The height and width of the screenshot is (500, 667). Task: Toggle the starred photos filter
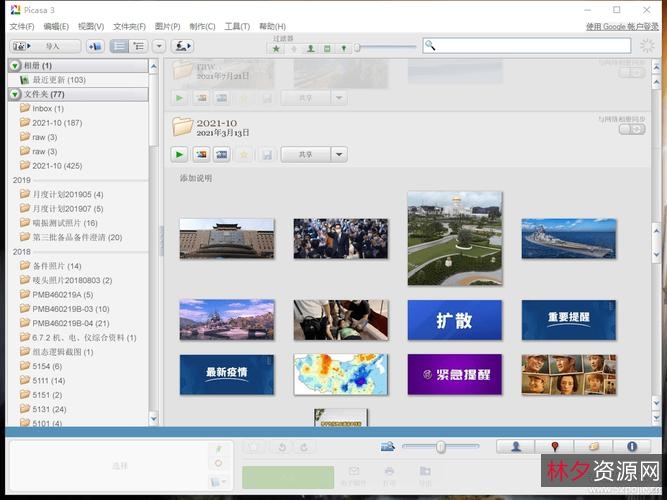tap(276, 49)
